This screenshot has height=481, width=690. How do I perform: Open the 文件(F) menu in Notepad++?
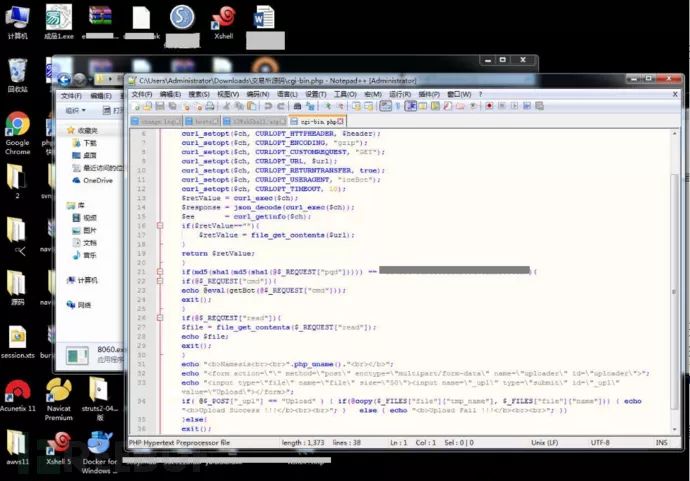[141, 94]
